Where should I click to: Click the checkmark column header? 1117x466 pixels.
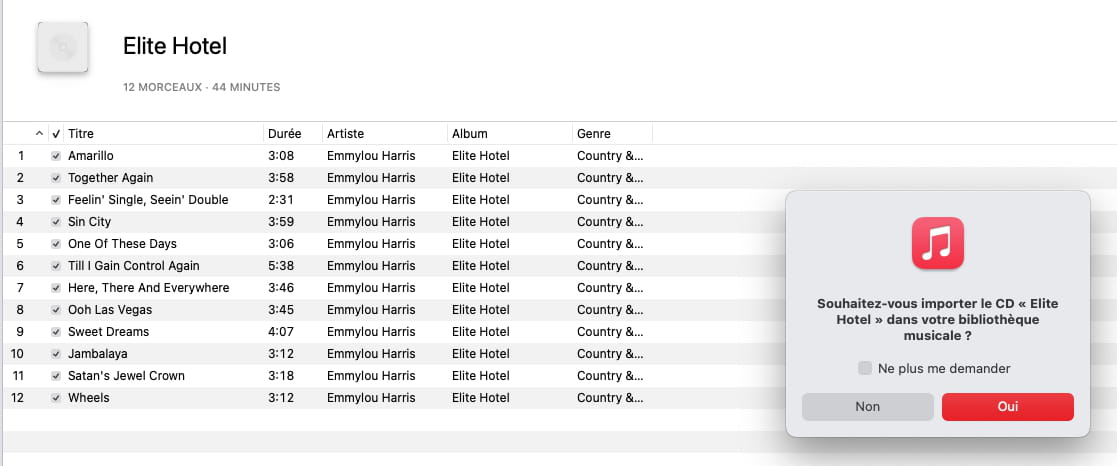click(56, 133)
